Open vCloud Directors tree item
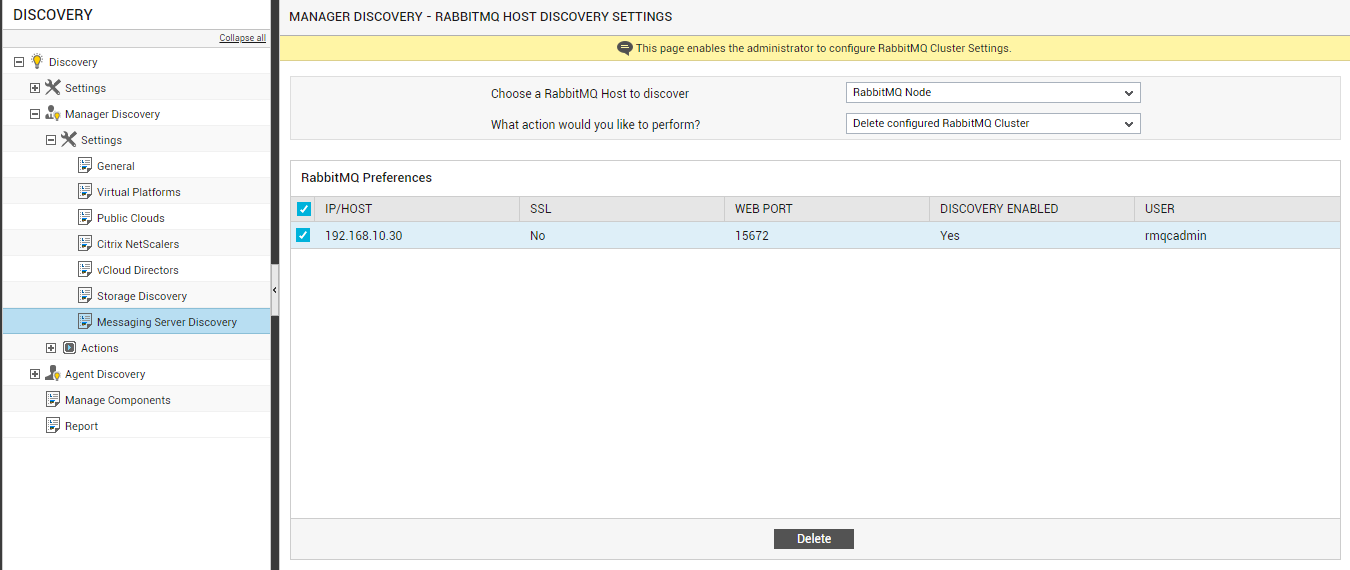 coord(138,270)
